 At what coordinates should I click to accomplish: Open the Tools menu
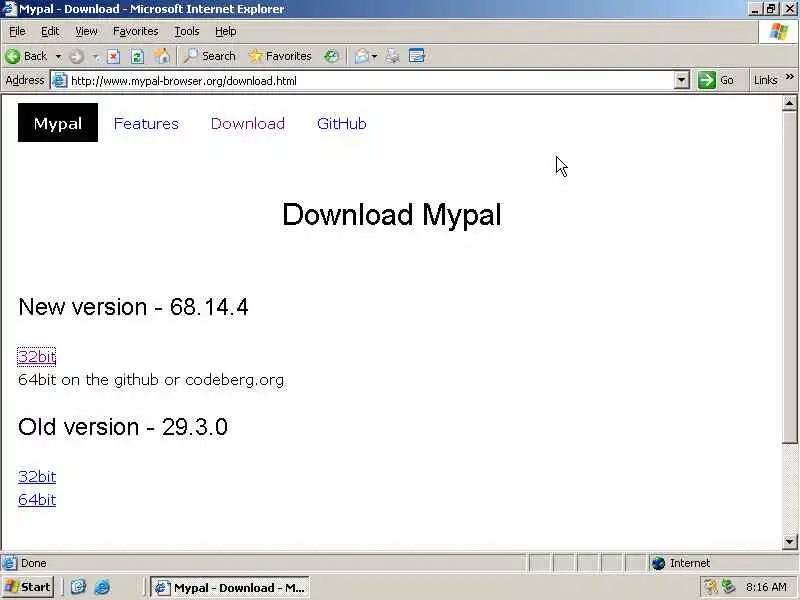[x=187, y=32]
